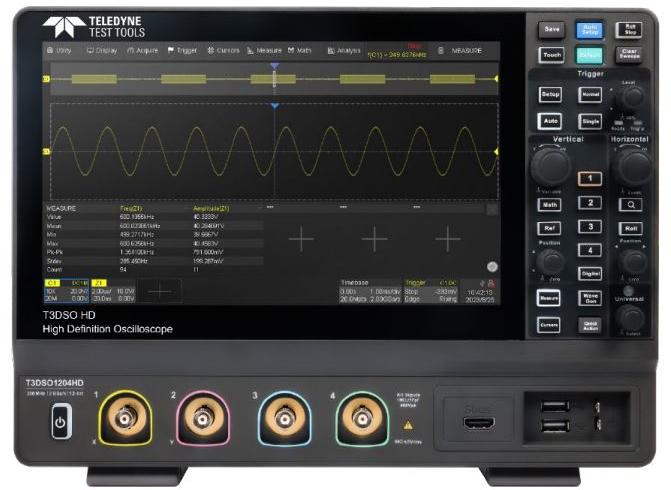
Task: Tap the zoom window box on the overview trace
Action: coord(274,79)
